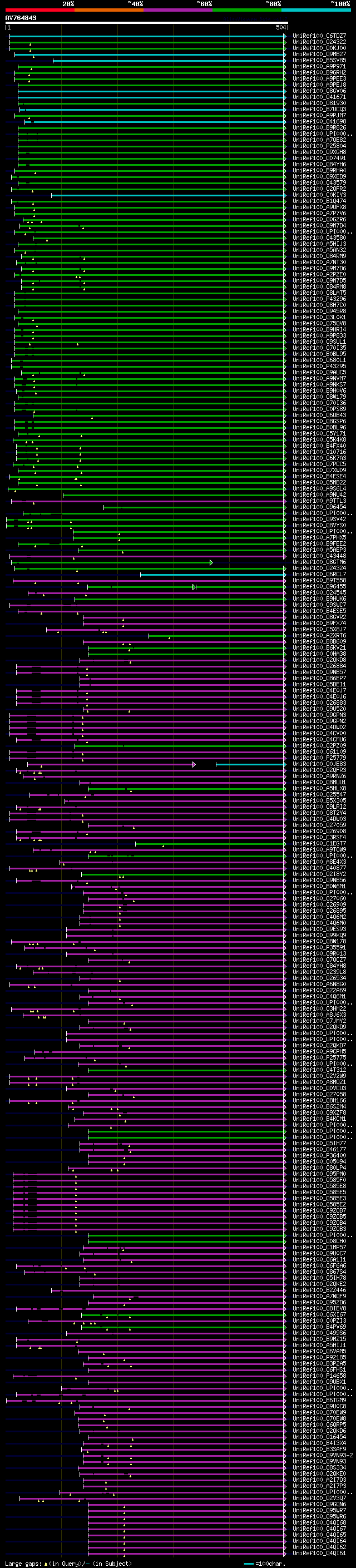The width and height of the screenshot is (356, 1568).
Task: Open hit UniRef100_Q6XI67
Action: click(319, 1315)
